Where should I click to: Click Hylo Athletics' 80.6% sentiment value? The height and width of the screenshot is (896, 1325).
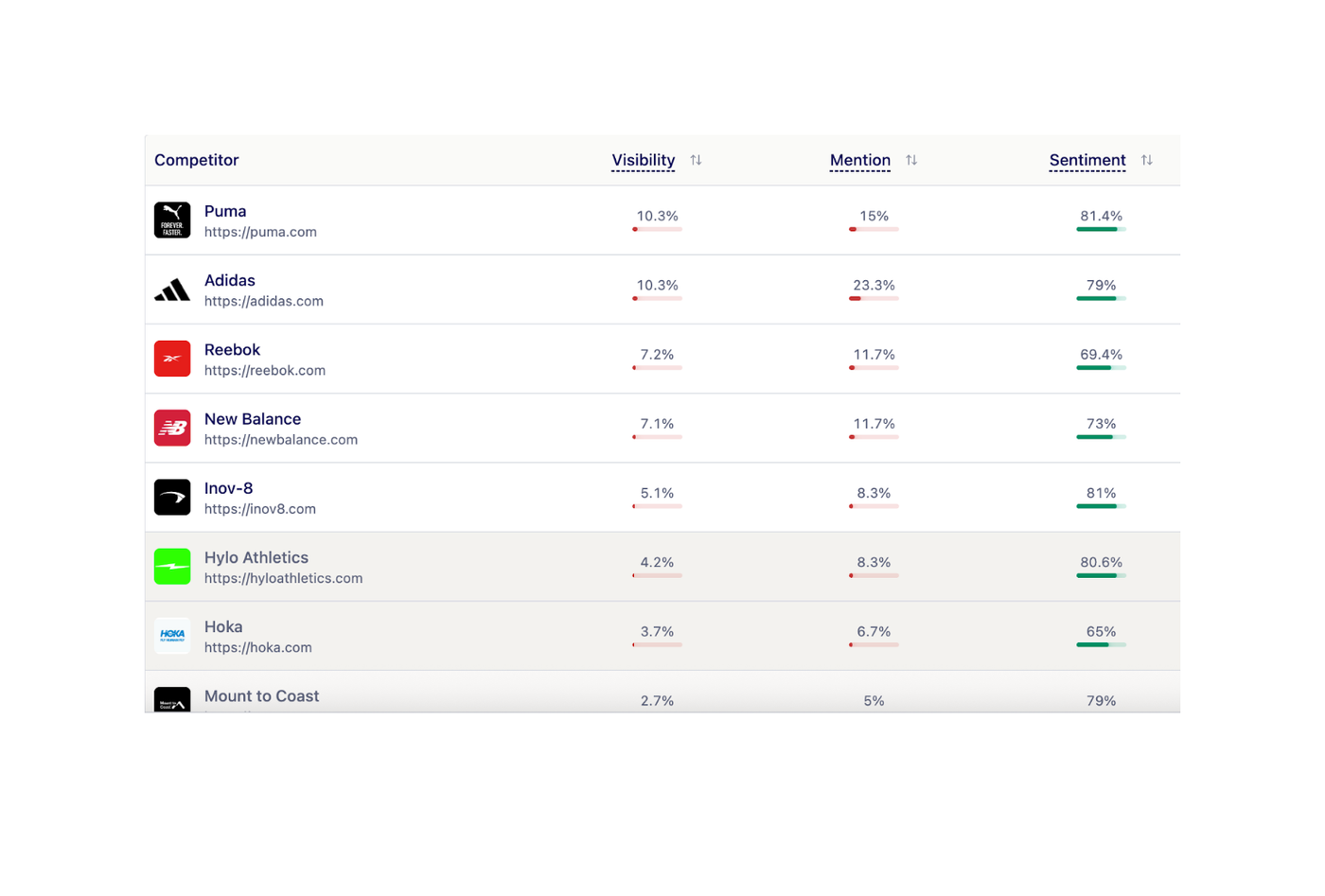[1101, 562]
